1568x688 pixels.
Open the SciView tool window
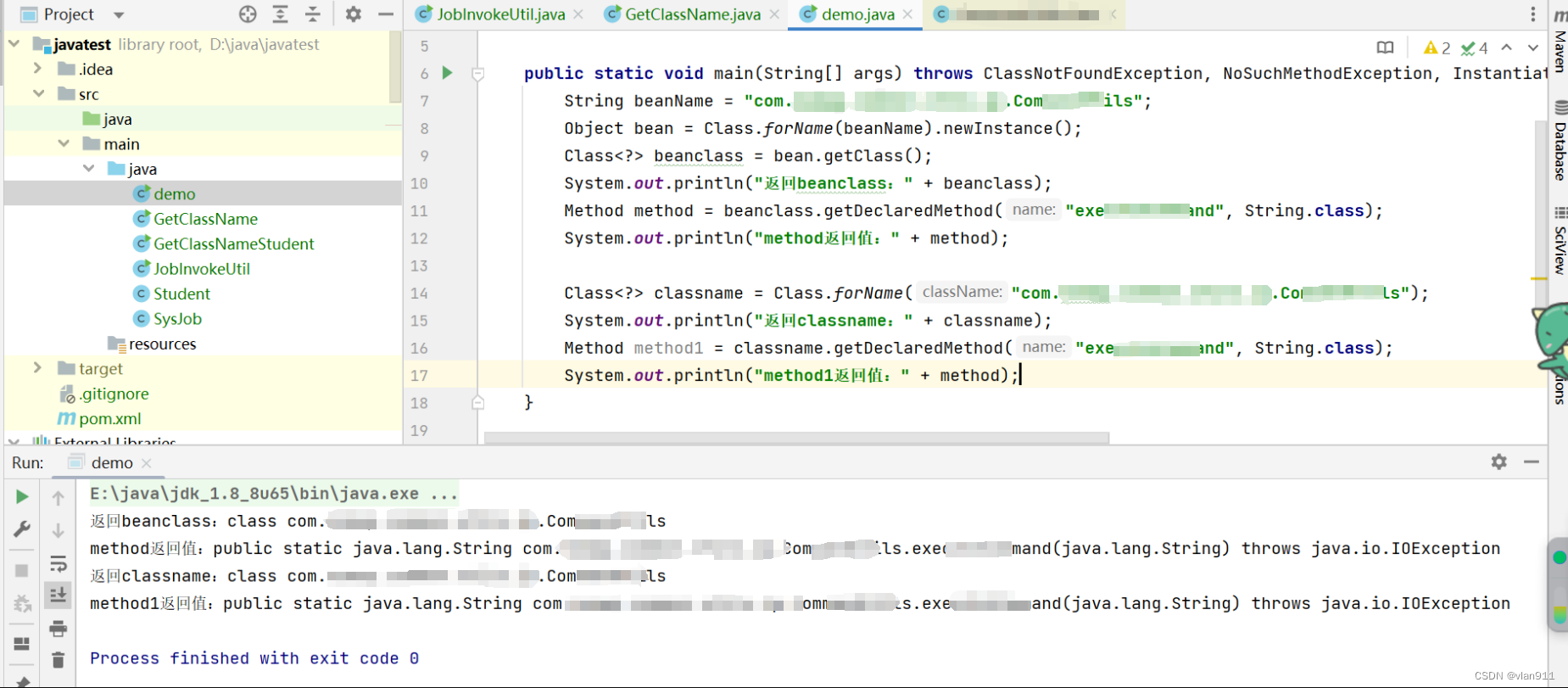click(x=1560, y=241)
